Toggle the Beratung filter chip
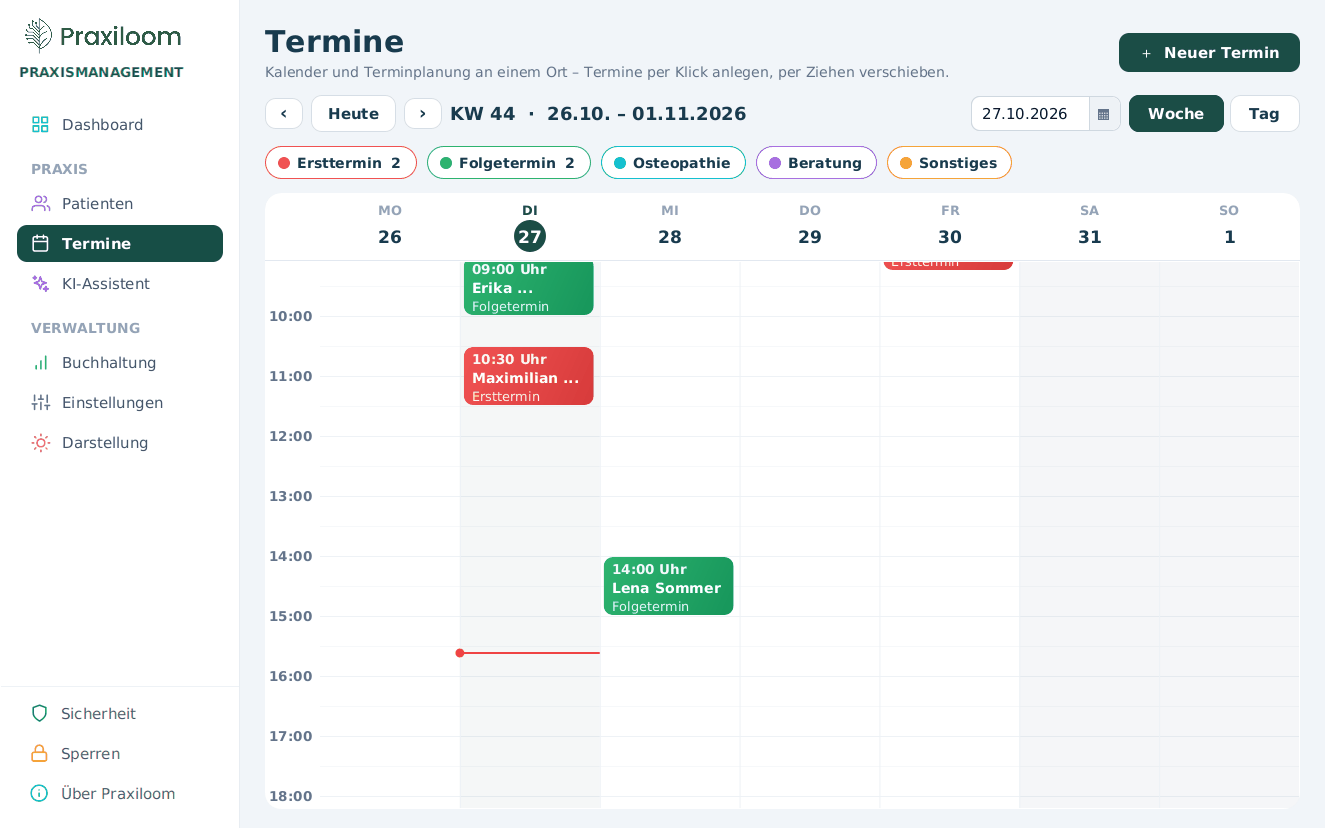The image size is (1325, 828). click(816, 163)
